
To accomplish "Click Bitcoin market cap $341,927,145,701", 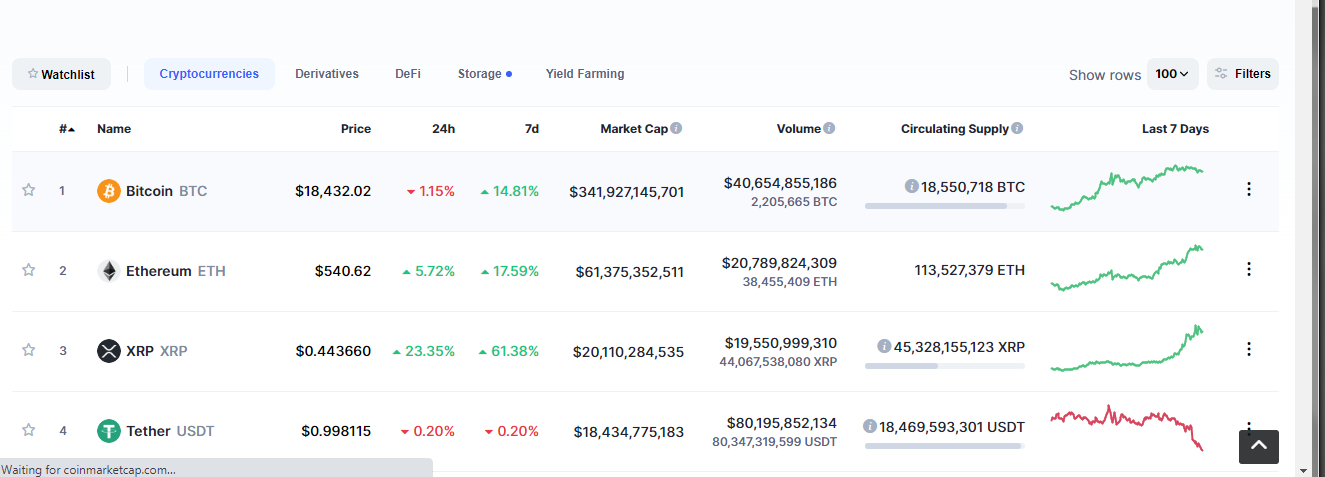I will [x=627, y=191].
